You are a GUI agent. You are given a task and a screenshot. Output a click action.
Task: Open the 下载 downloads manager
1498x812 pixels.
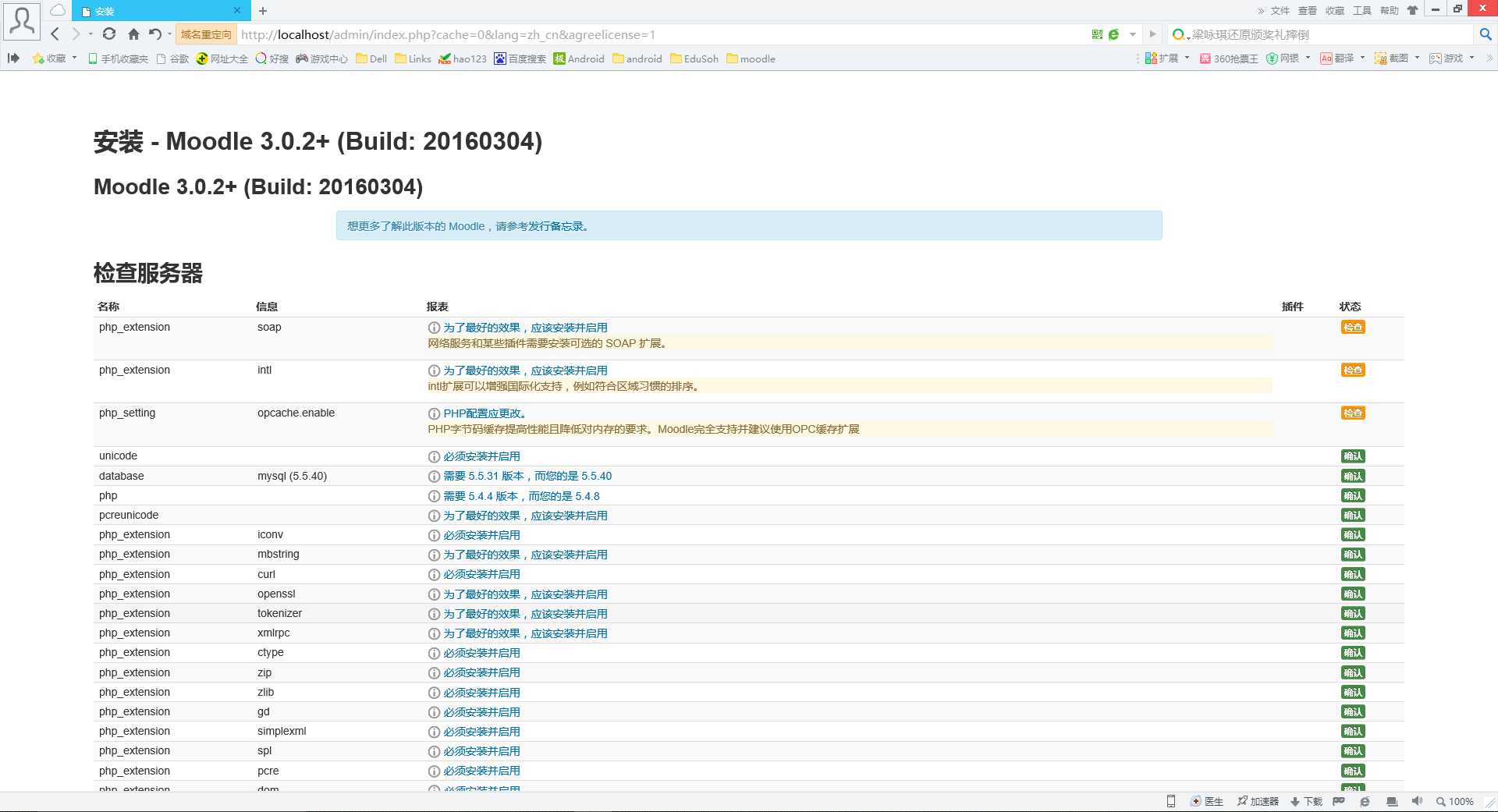coord(1306,801)
